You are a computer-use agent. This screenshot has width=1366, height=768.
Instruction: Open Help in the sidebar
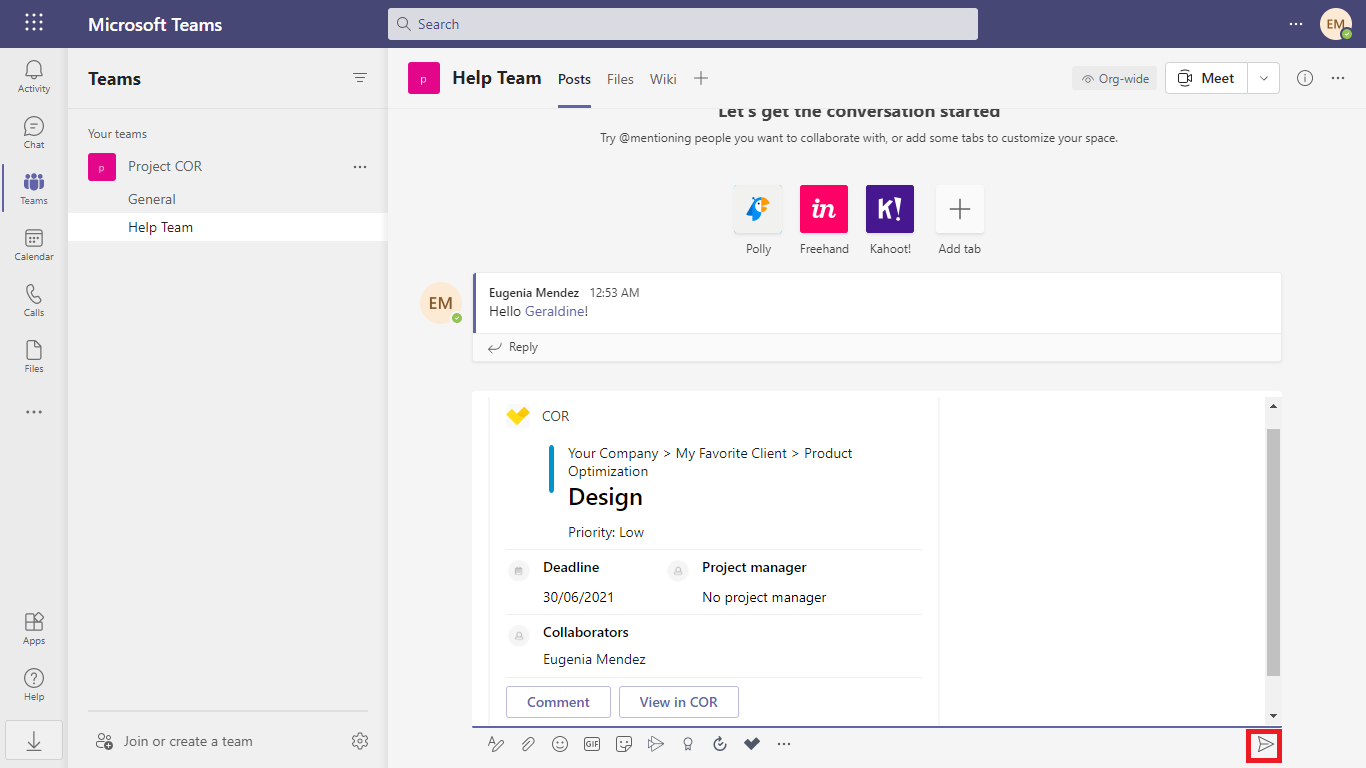click(34, 684)
